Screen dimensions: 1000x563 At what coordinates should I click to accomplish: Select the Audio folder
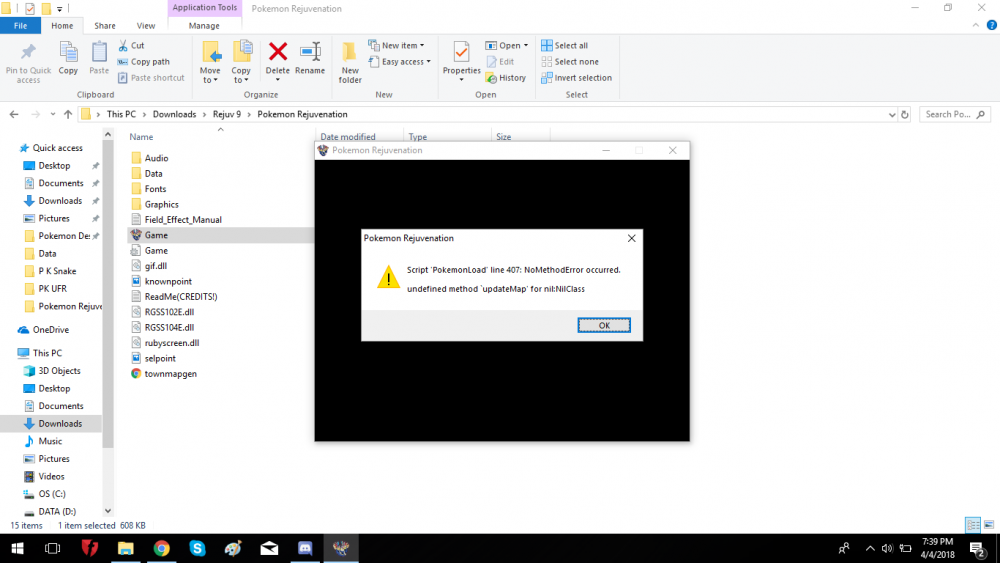click(x=156, y=158)
